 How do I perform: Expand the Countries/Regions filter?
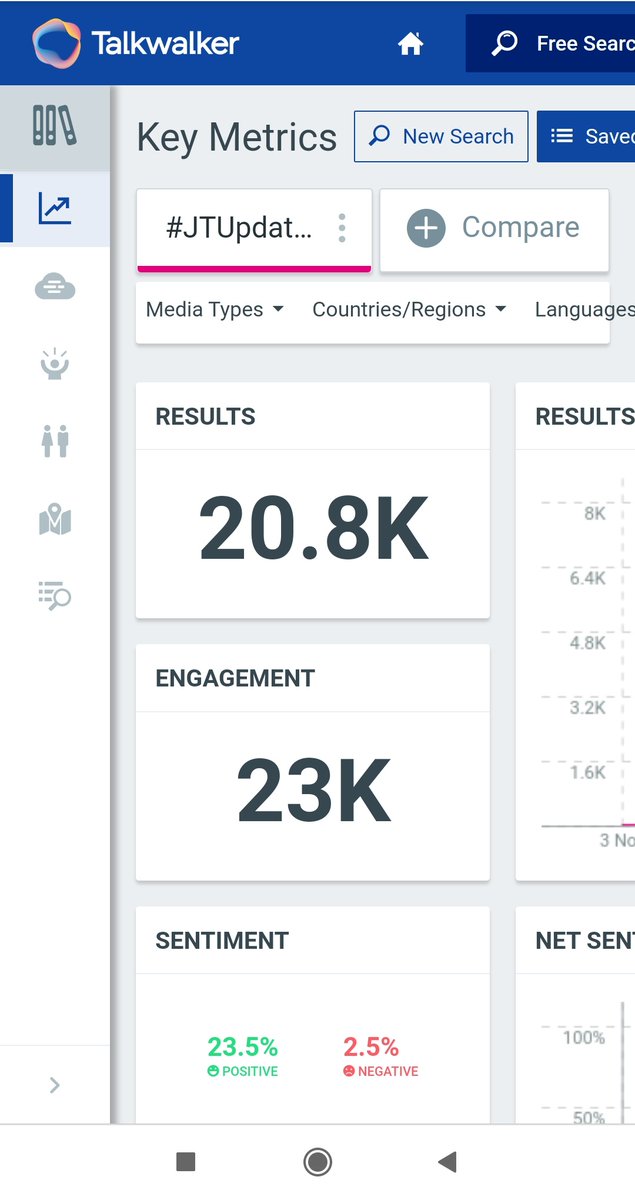point(409,310)
